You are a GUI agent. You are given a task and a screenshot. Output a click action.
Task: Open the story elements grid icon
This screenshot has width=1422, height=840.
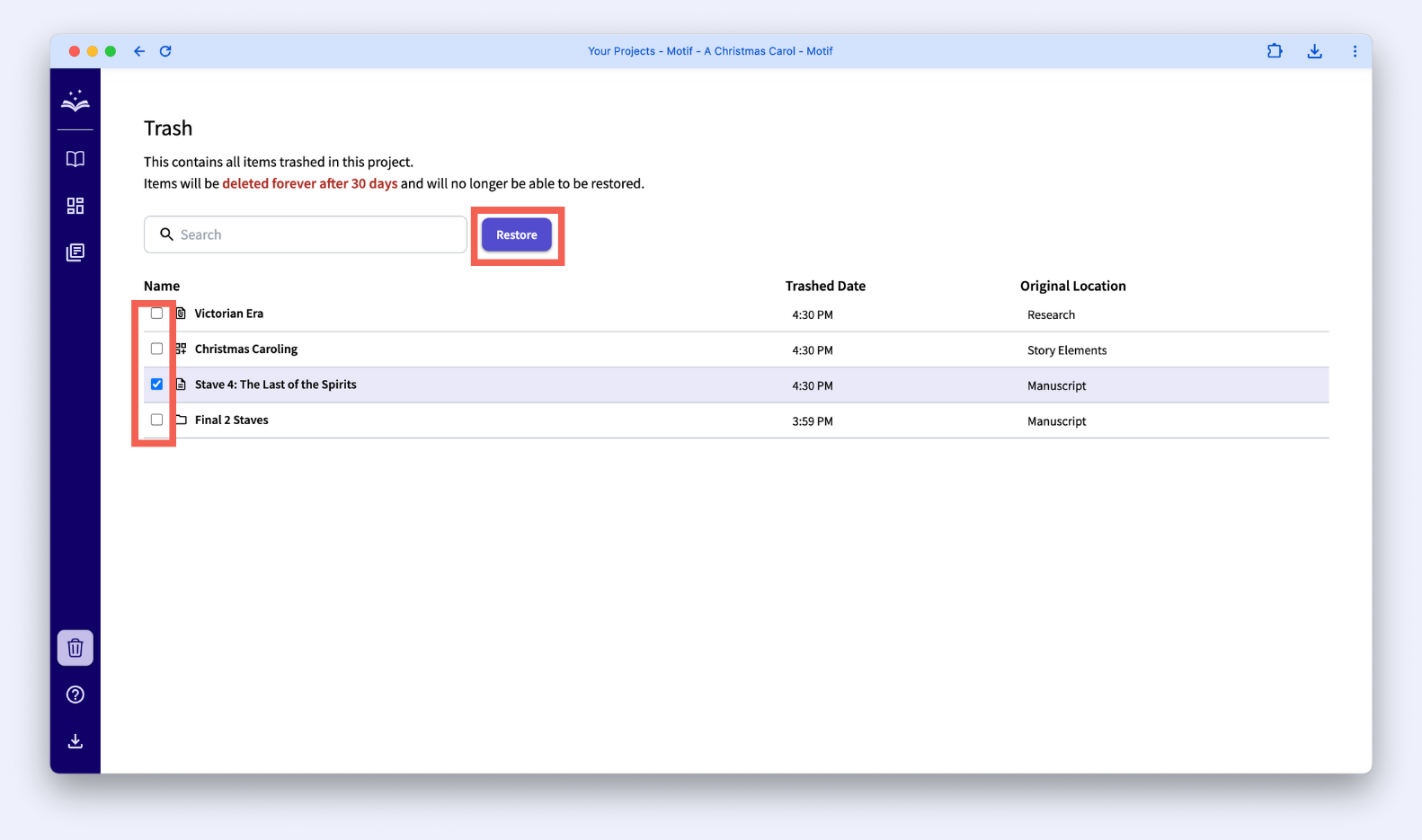tap(76, 206)
